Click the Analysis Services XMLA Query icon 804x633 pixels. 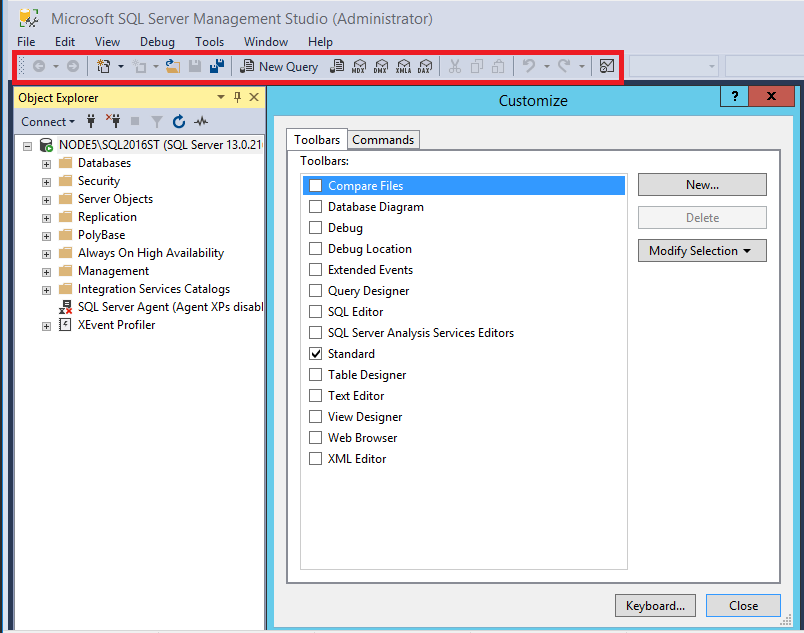403,66
